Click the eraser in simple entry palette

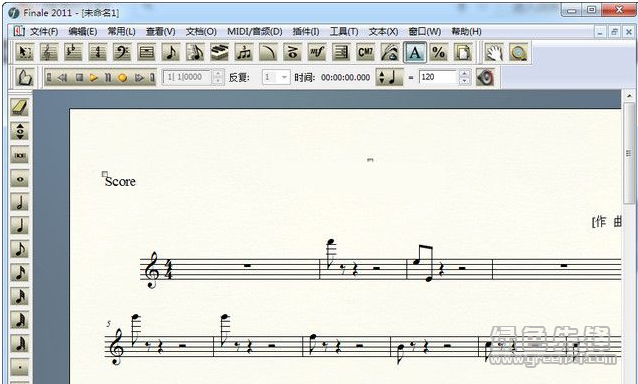pos(20,108)
